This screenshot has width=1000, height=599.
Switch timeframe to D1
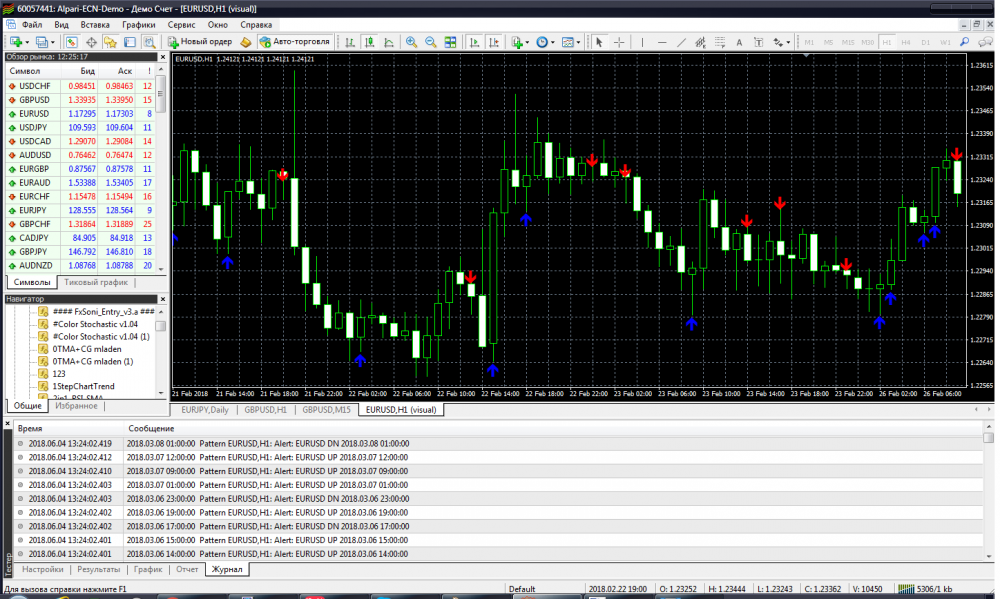pyautogui.click(x=925, y=42)
